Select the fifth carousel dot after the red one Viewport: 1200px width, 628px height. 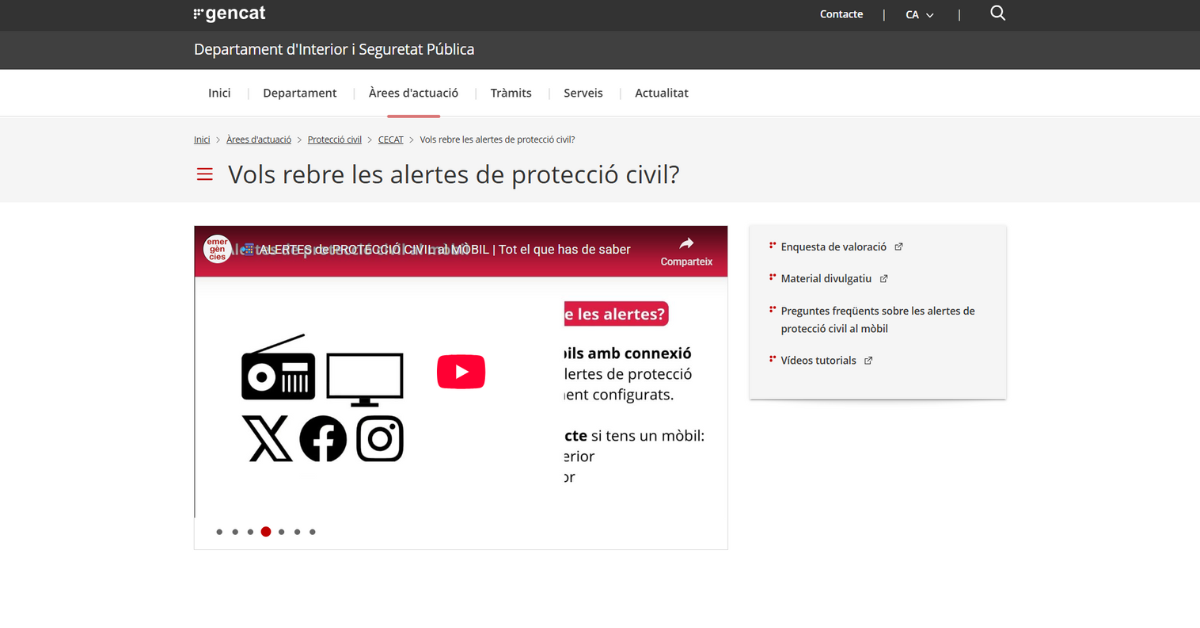click(281, 532)
